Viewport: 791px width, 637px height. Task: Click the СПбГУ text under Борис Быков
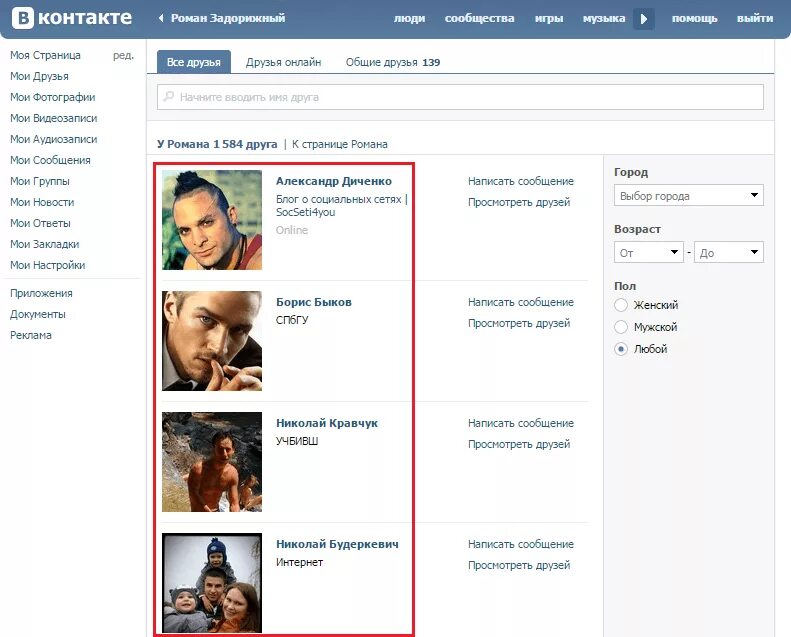292,320
